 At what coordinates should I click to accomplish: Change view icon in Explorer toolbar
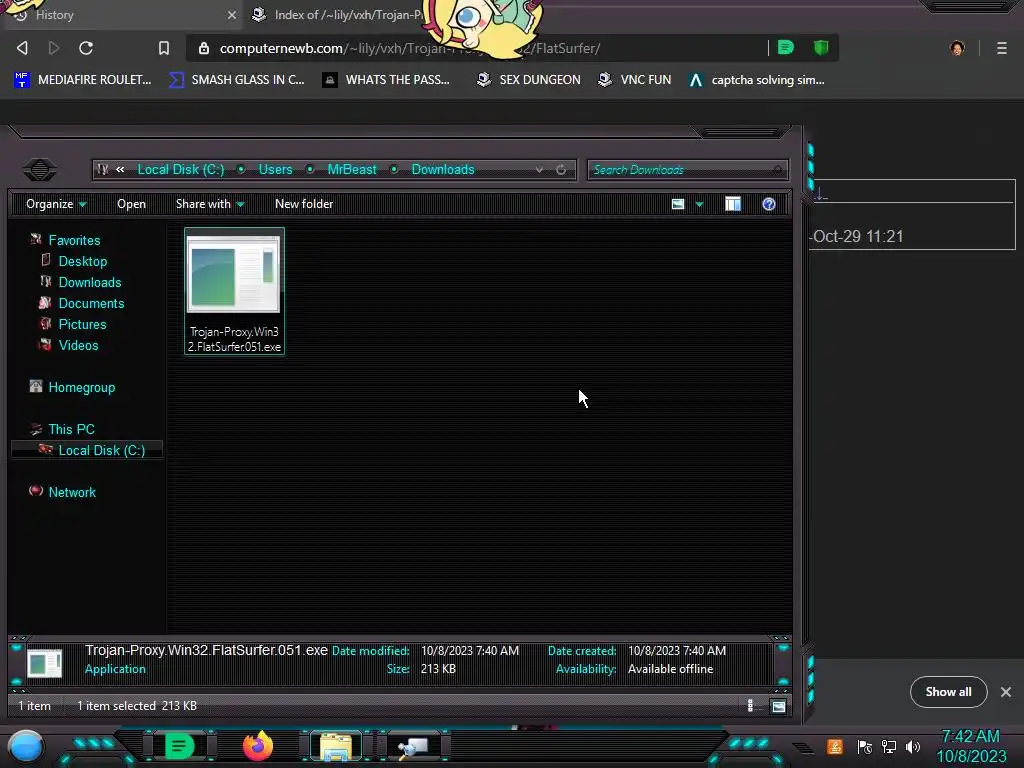(678, 204)
